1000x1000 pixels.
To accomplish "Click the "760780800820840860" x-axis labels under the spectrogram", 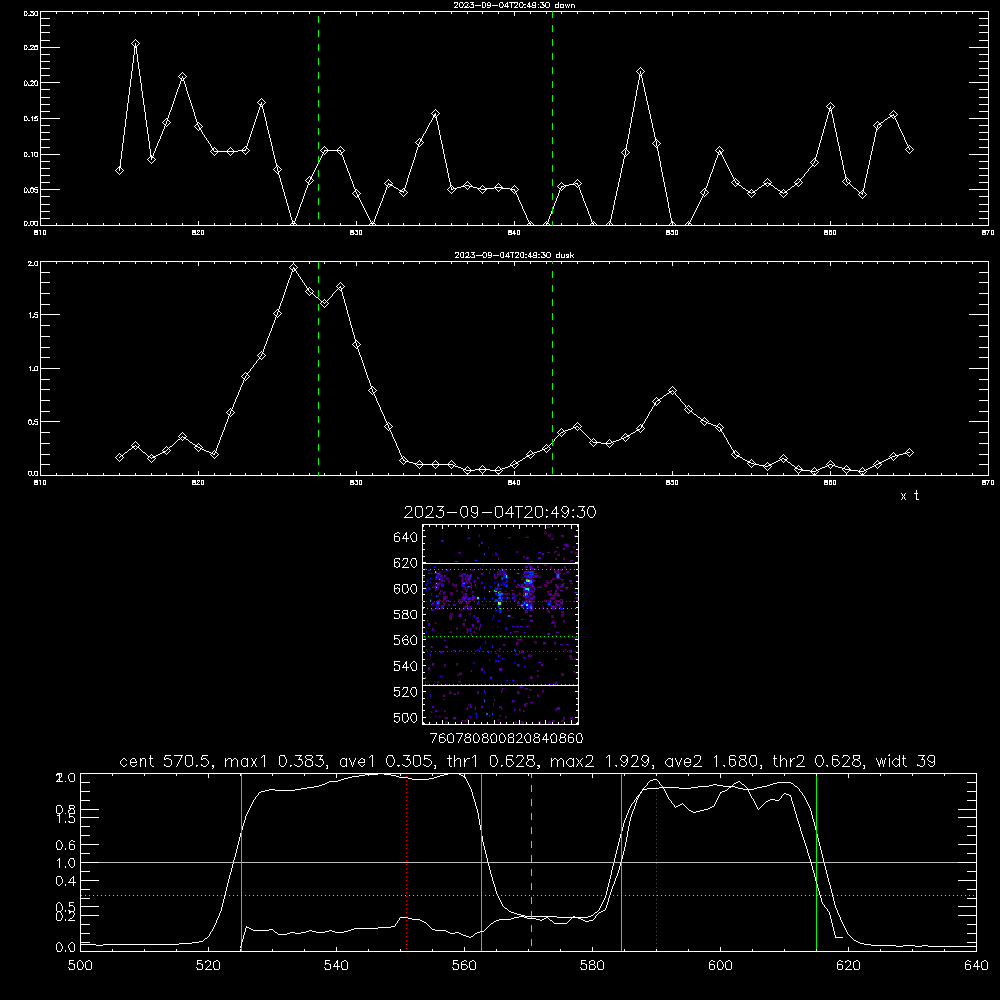I will tap(506, 738).
